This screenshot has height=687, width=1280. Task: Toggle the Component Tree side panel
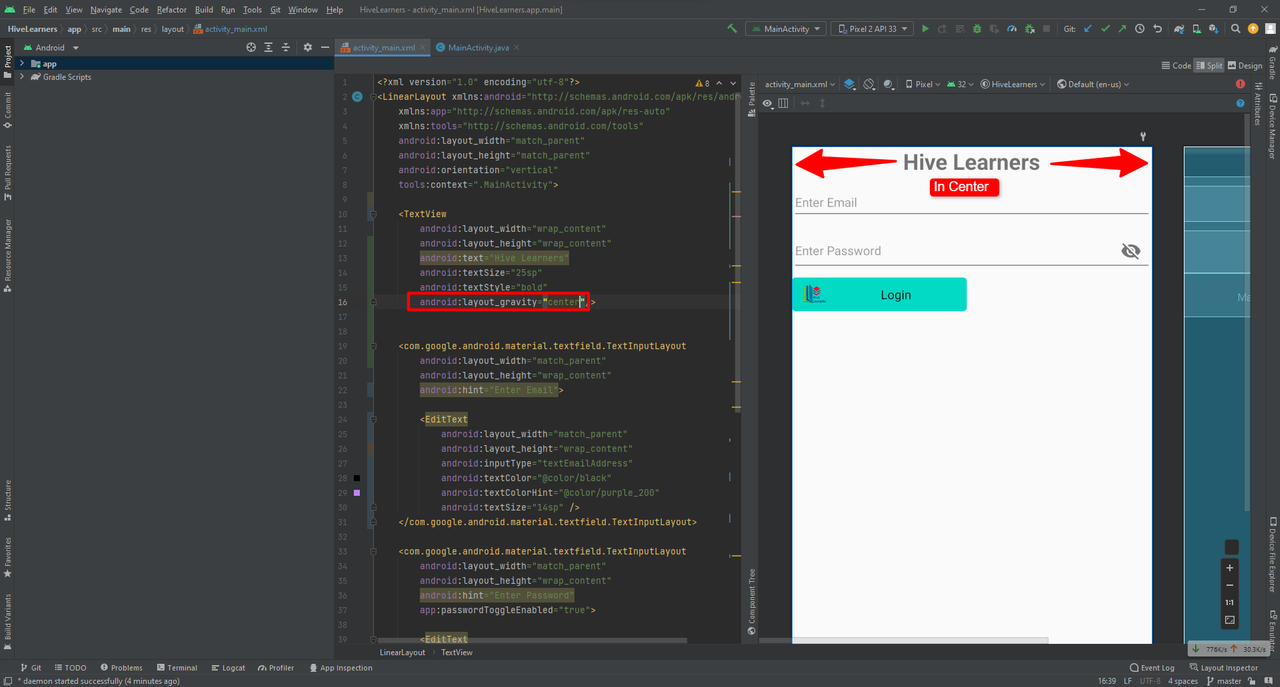point(752,602)
